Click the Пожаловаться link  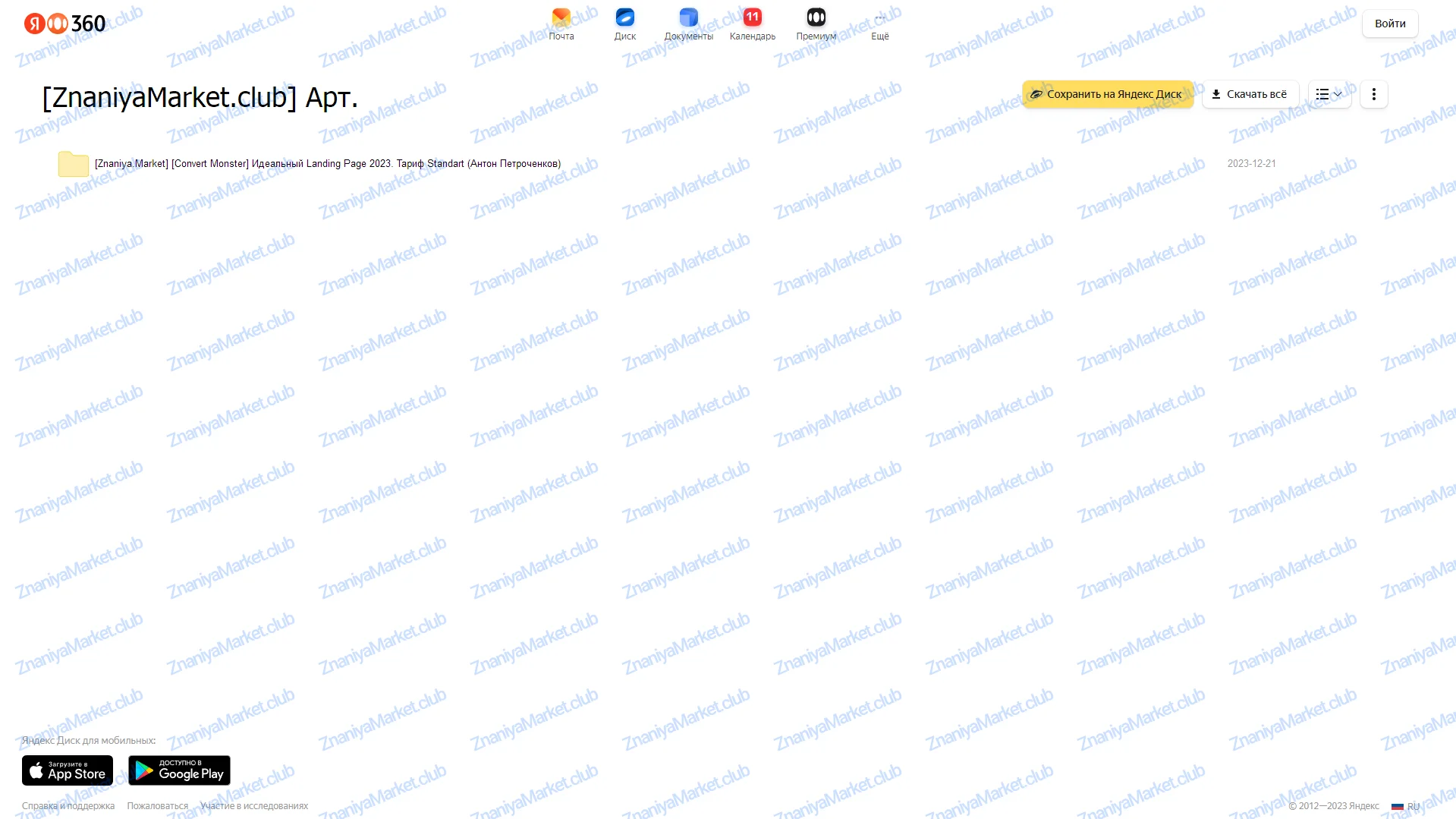(157, 805)
